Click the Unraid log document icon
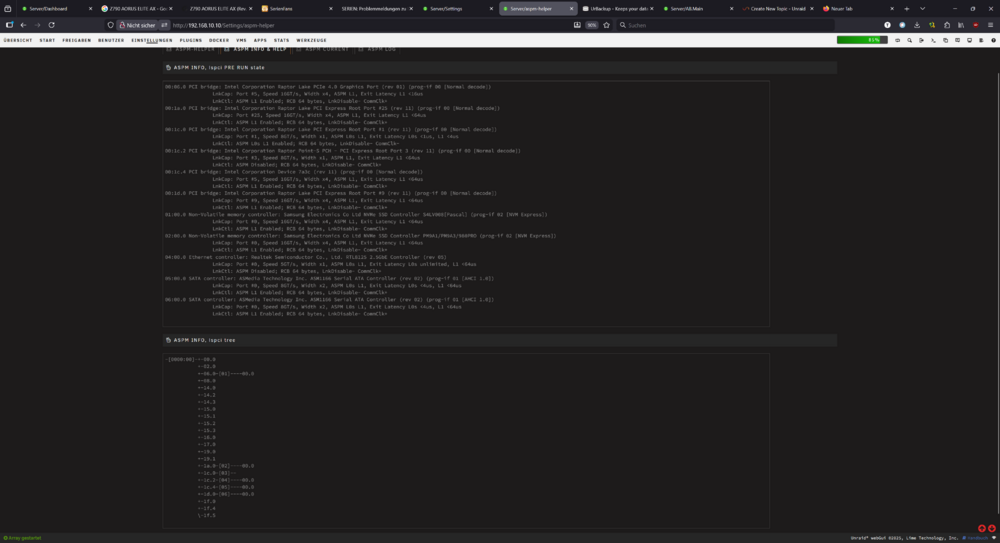 [982, 40]
